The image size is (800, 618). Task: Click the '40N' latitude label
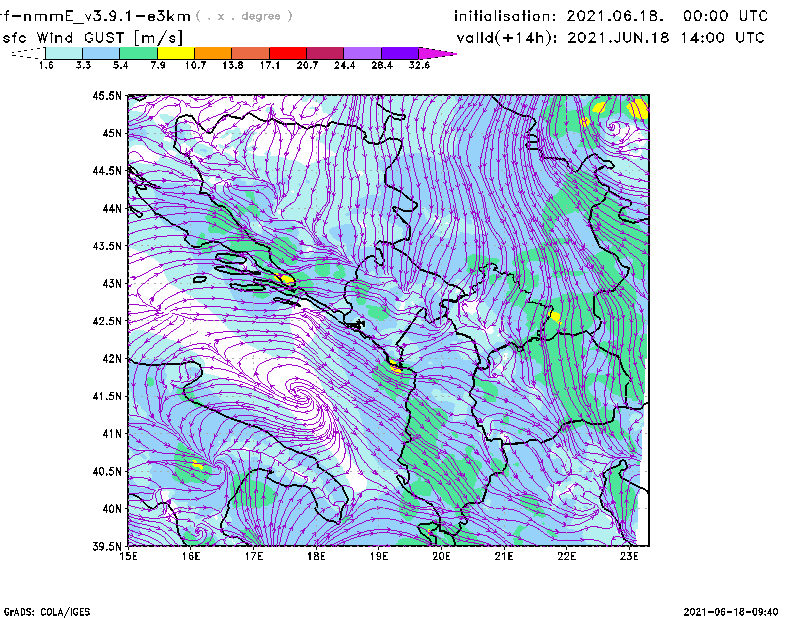pos(112,509)
